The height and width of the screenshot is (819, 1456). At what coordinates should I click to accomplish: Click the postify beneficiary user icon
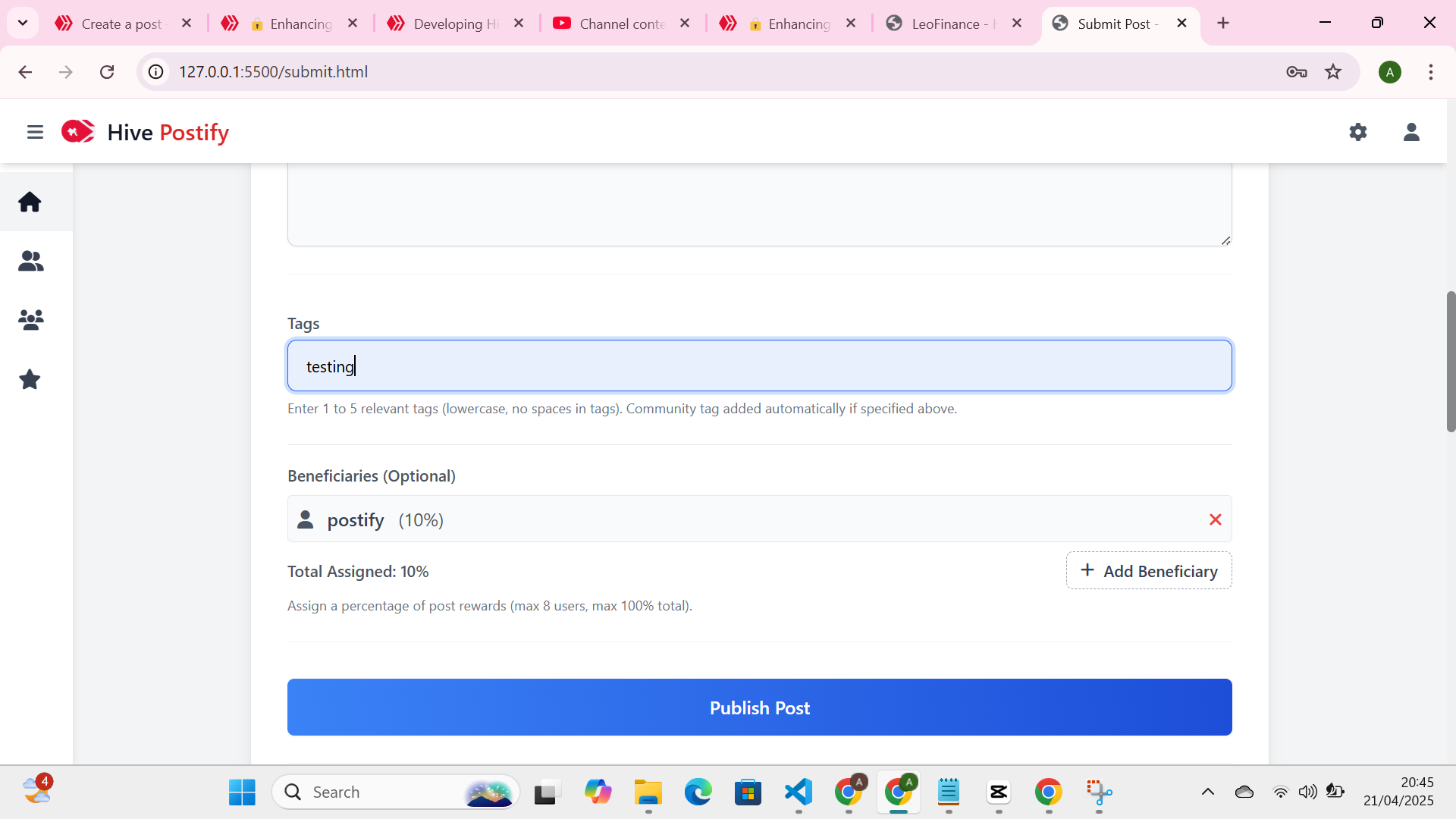coord(306,519)
